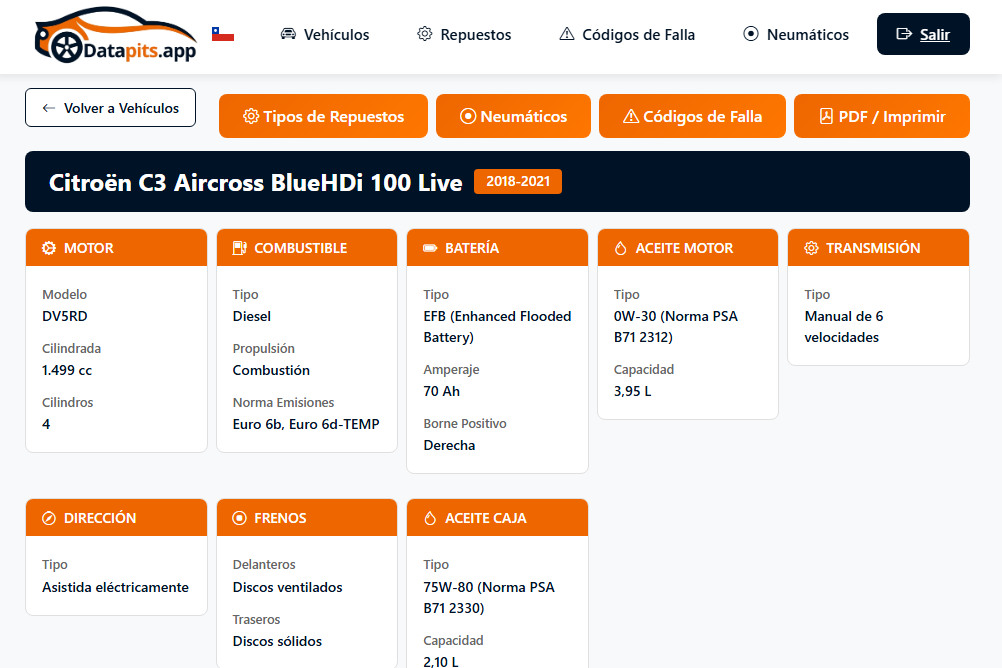Image resolution: width=1002 pixels, height=668 pixels.
Task: Click the logout icon in Salir button
Action: (x=904, y=34)
